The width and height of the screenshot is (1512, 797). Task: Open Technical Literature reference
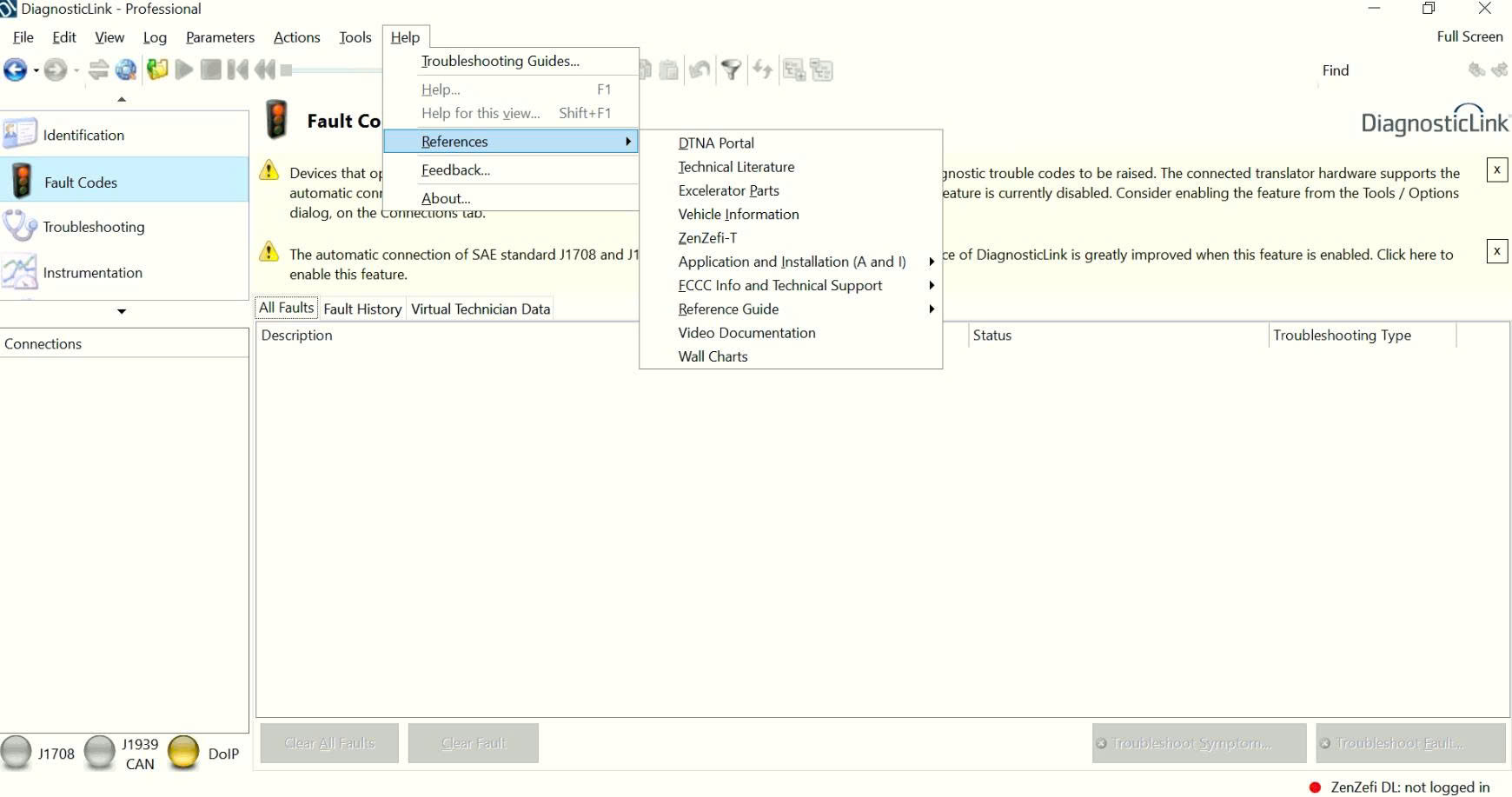pos(791,167)
